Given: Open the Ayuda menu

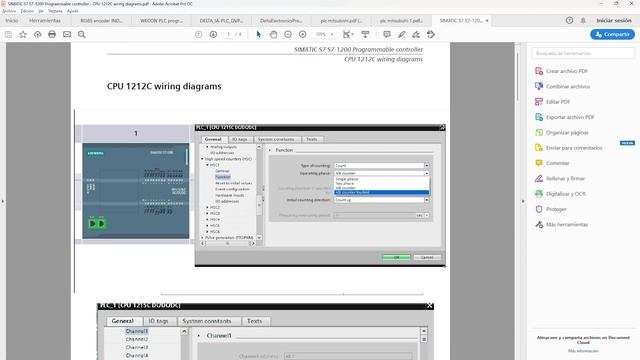Looking at the screenshot, I should coord(73,11).
